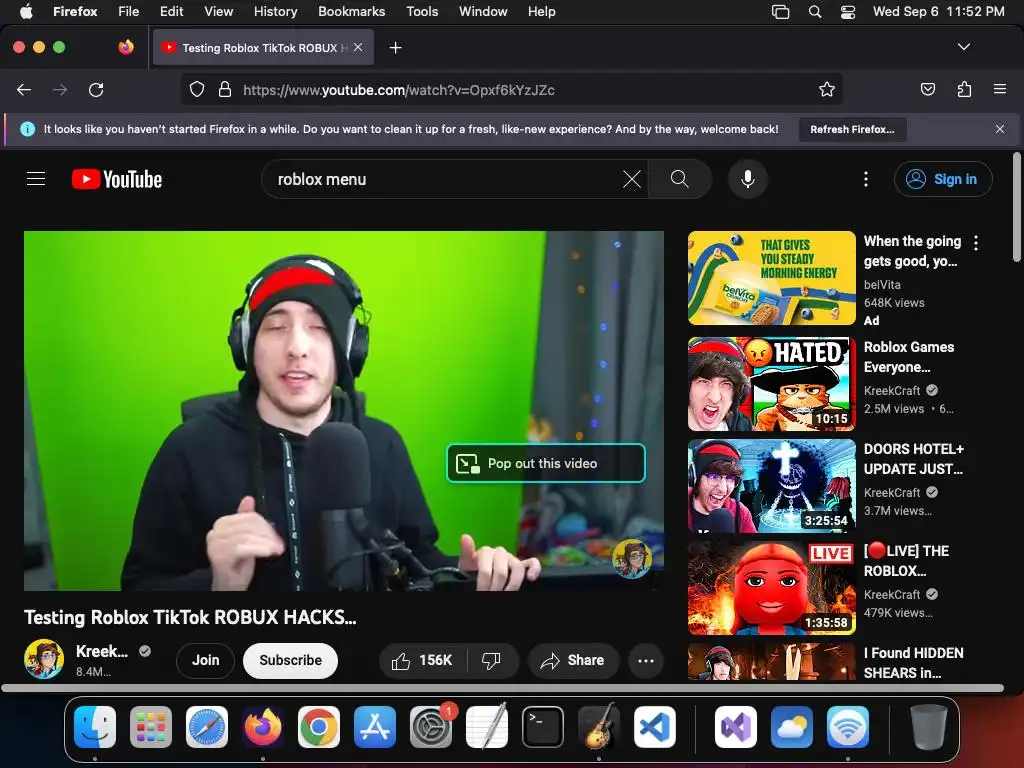The width and height of the screenshot is (1024, 768).
Task: Clear the roblox menu search text
Action: (632, 179)
